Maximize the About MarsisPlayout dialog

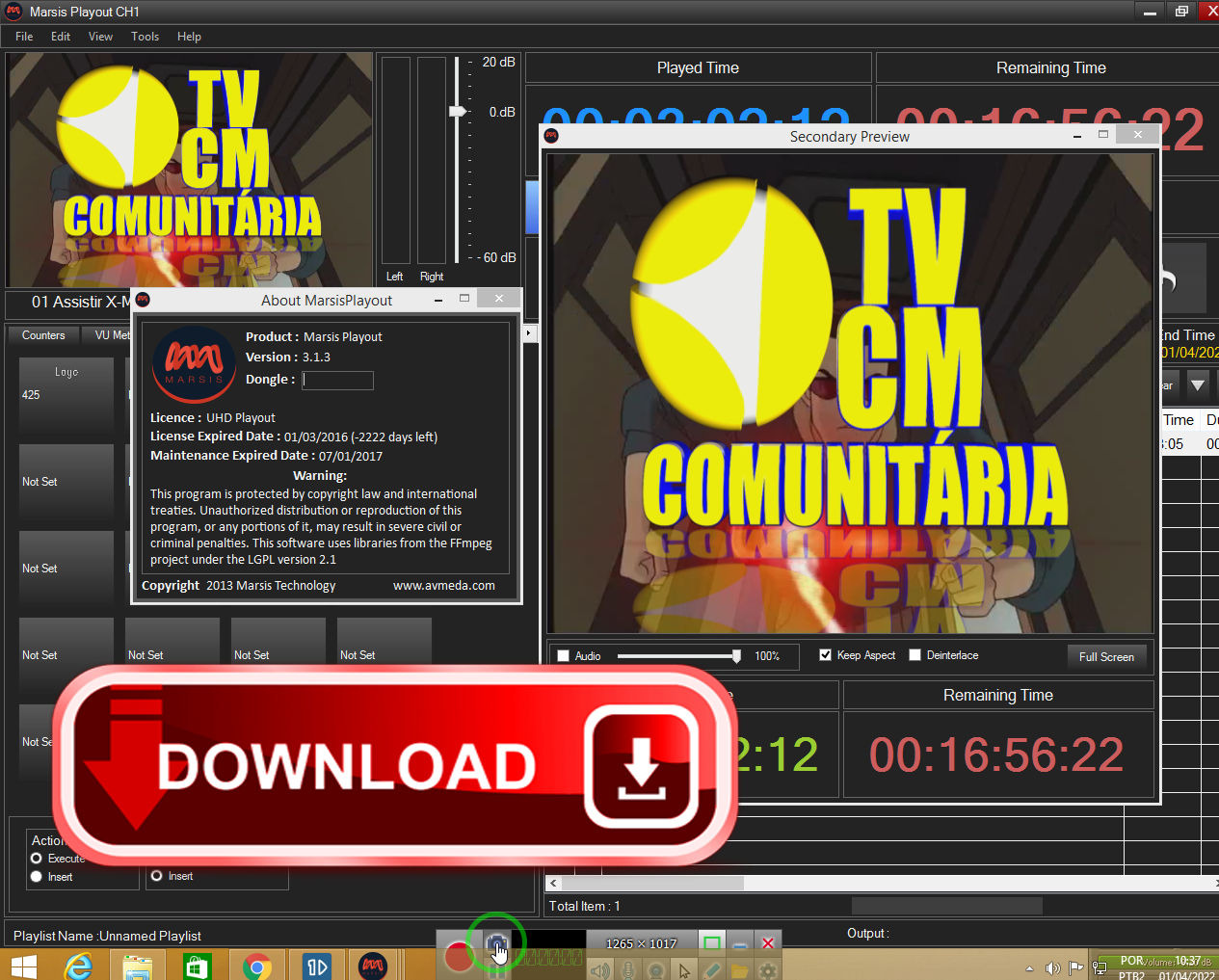(464, 299)
